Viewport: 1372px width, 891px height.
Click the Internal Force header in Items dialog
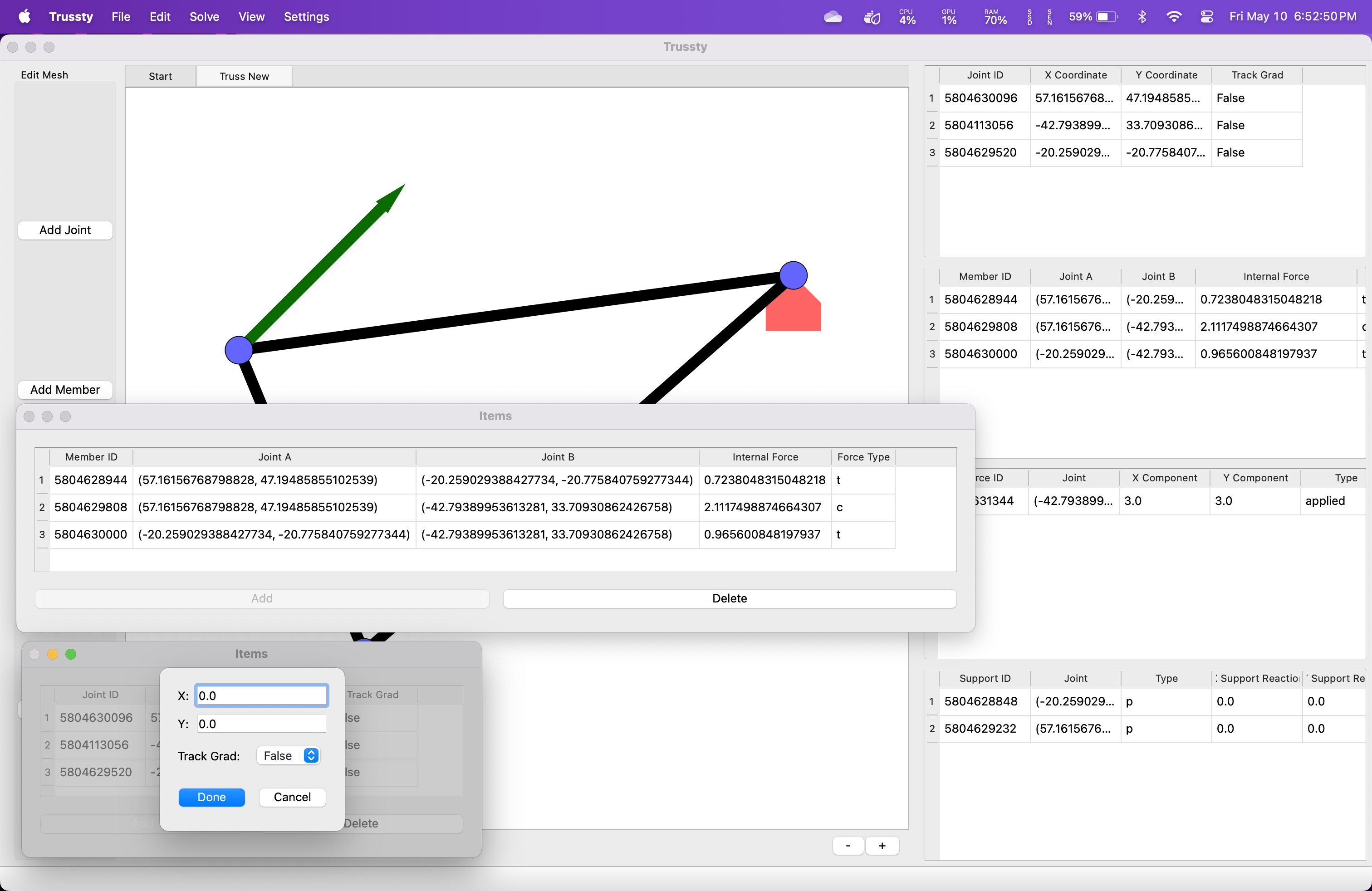pyautogui.click(x=765, y=457)
